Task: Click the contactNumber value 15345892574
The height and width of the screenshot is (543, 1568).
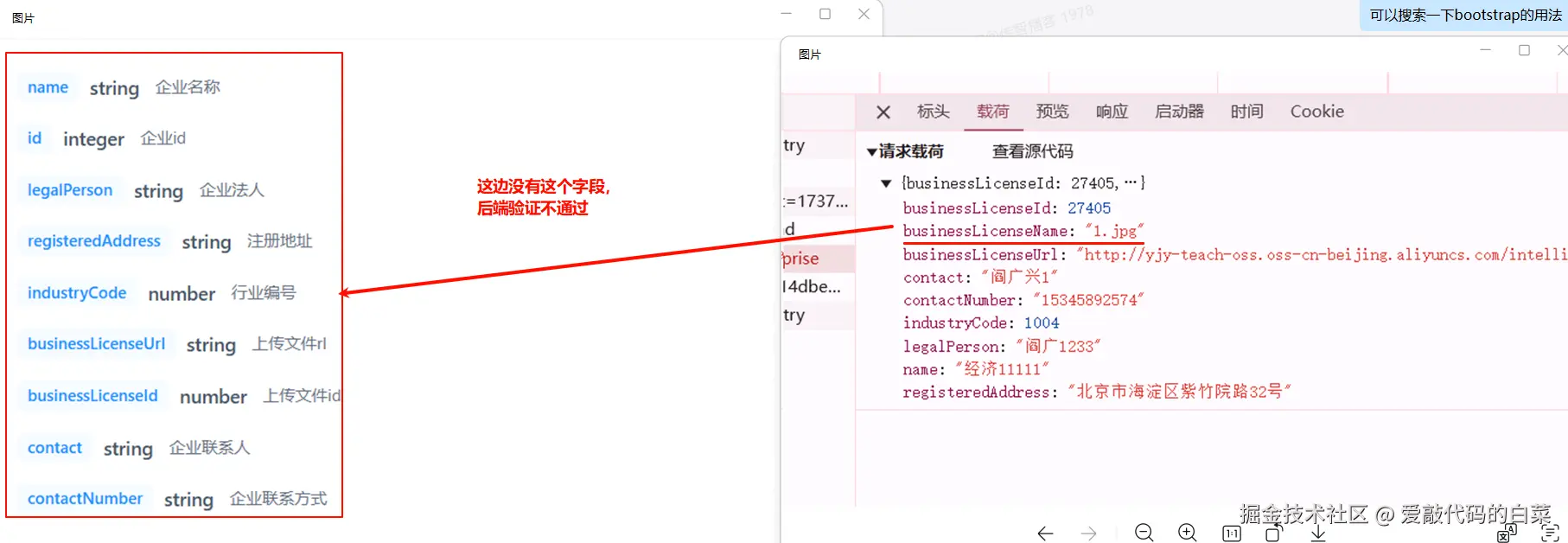Action: point(1088,300)
